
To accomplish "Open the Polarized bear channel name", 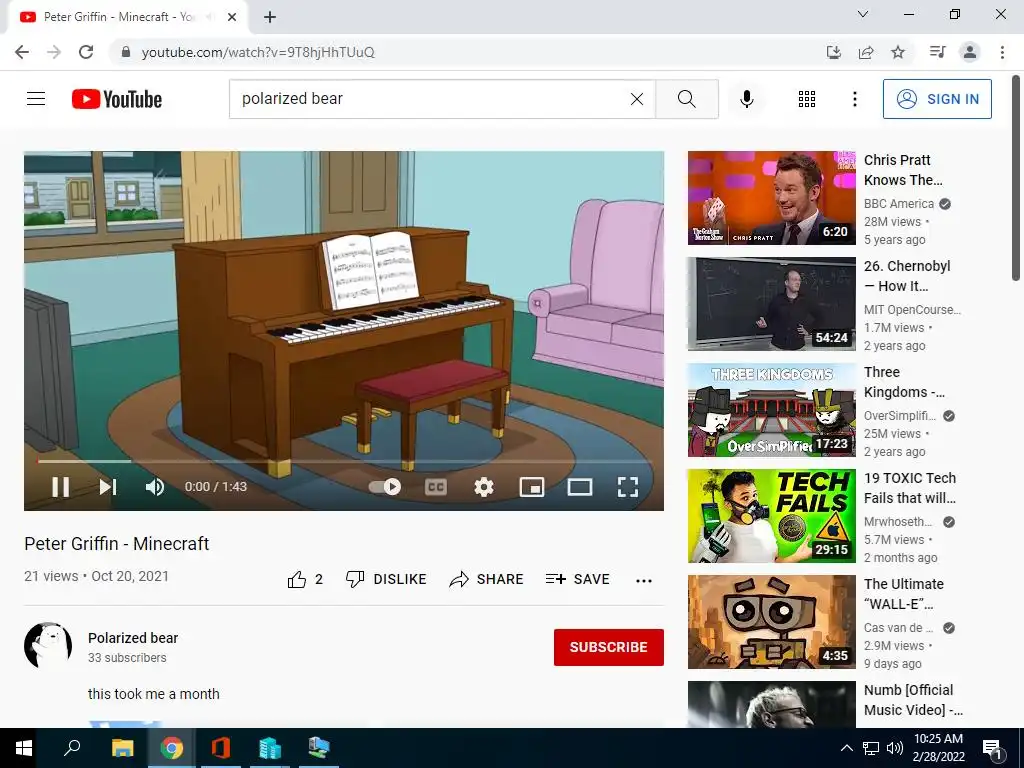I will coord(133,638).
